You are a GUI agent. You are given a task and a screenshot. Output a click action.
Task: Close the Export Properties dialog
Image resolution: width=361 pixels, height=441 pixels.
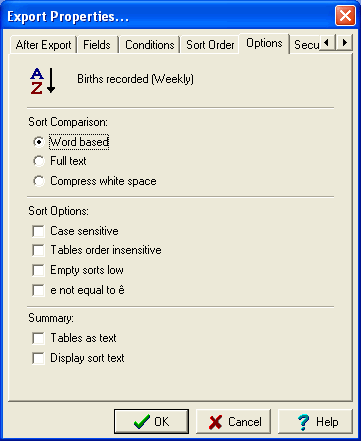tap(345, 16)
